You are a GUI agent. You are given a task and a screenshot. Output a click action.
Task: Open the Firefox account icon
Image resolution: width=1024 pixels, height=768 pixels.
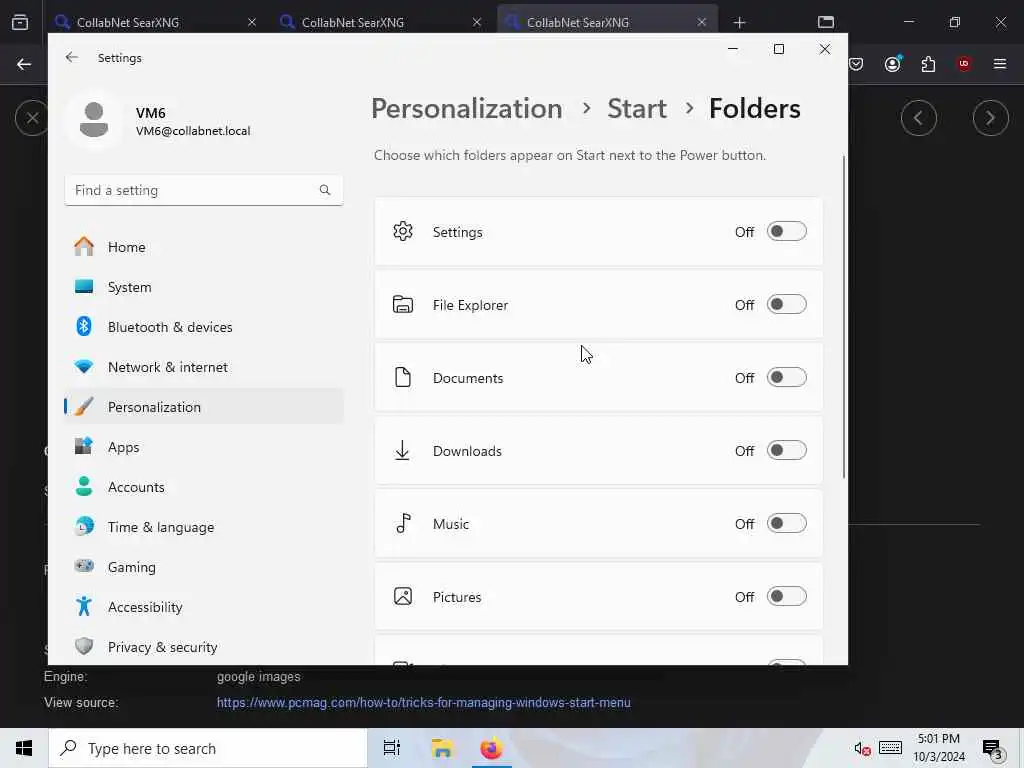892,64
